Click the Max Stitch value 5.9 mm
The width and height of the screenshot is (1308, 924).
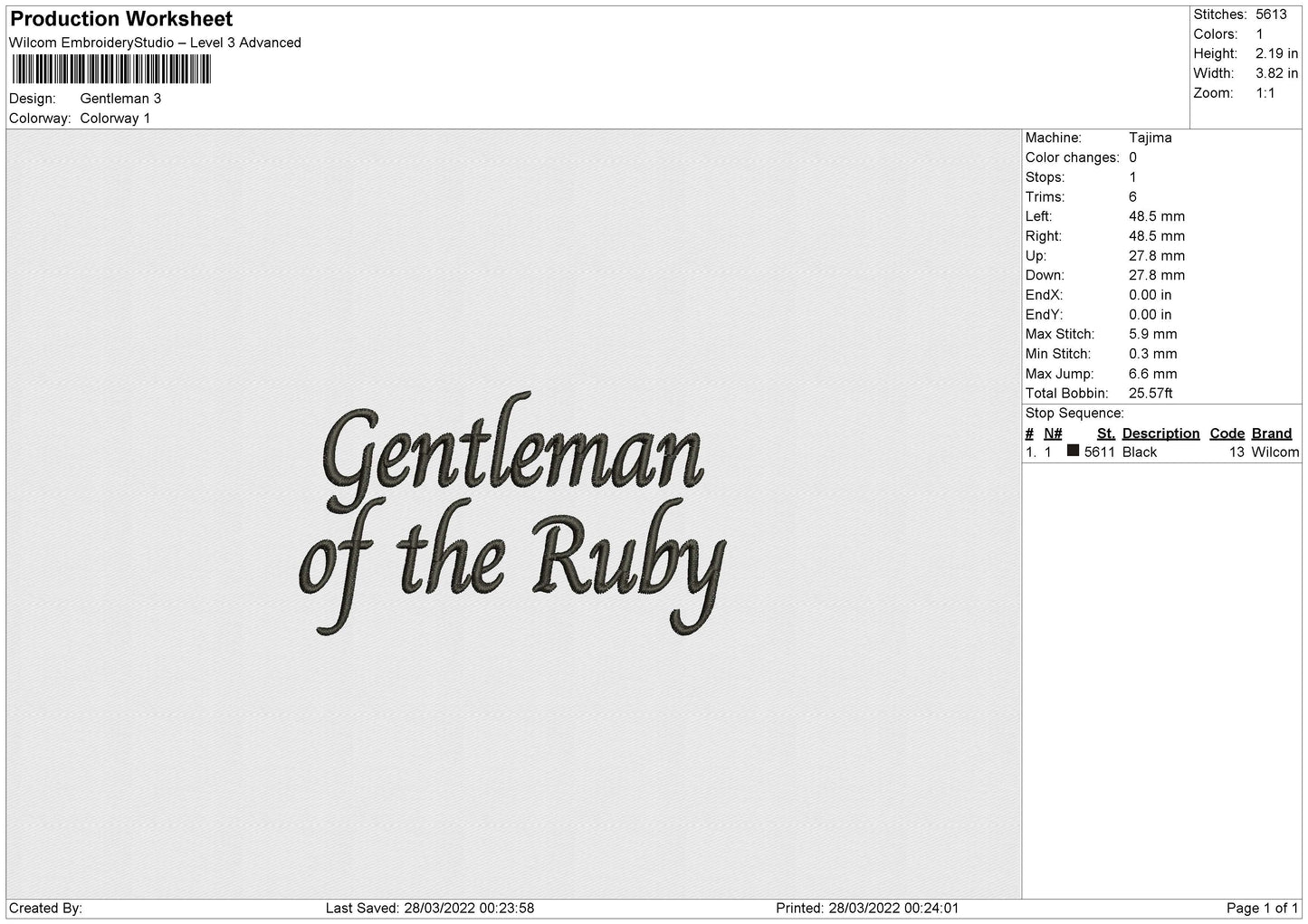1152,334
